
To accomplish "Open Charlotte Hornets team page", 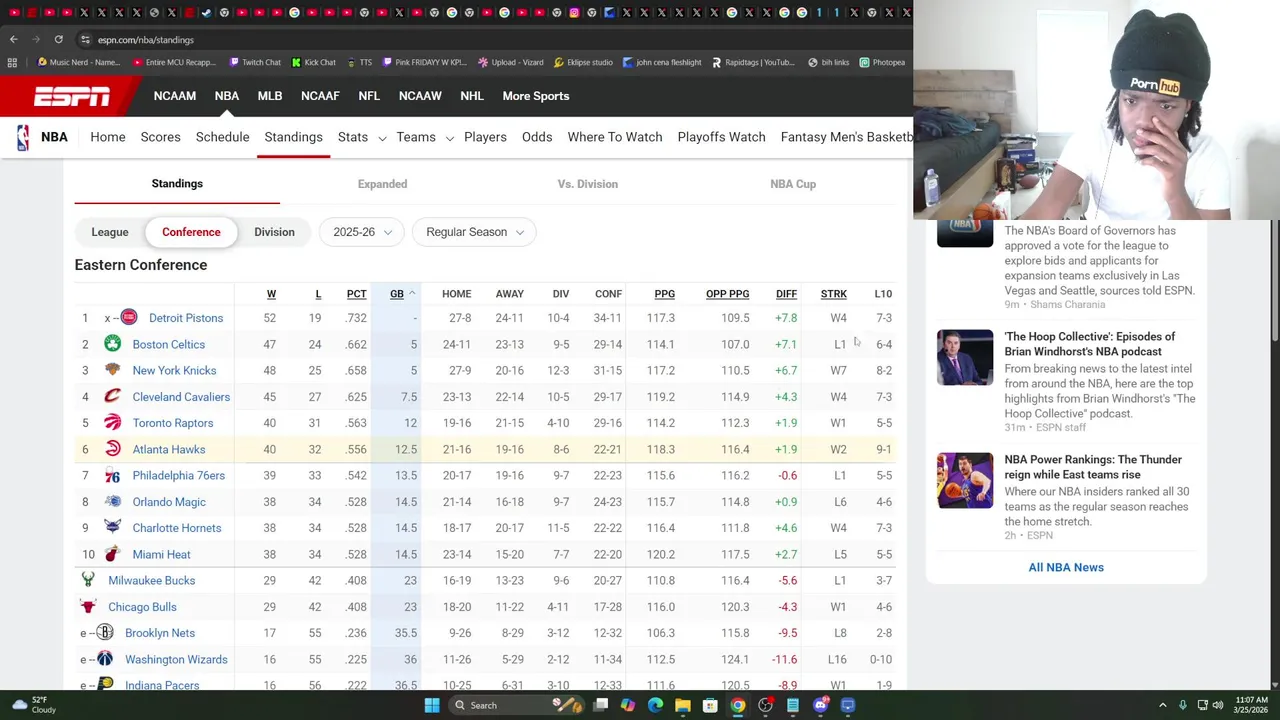I will coord(177,528).
